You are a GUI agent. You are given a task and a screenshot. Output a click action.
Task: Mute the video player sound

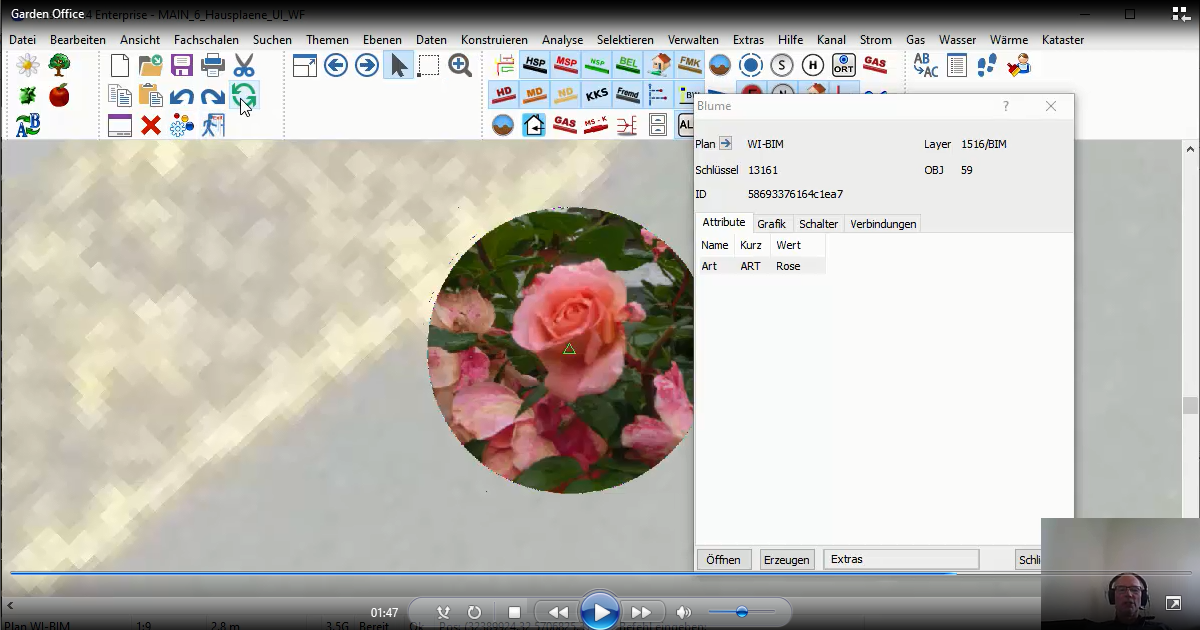pyautogui.click(x=683, y=612)
